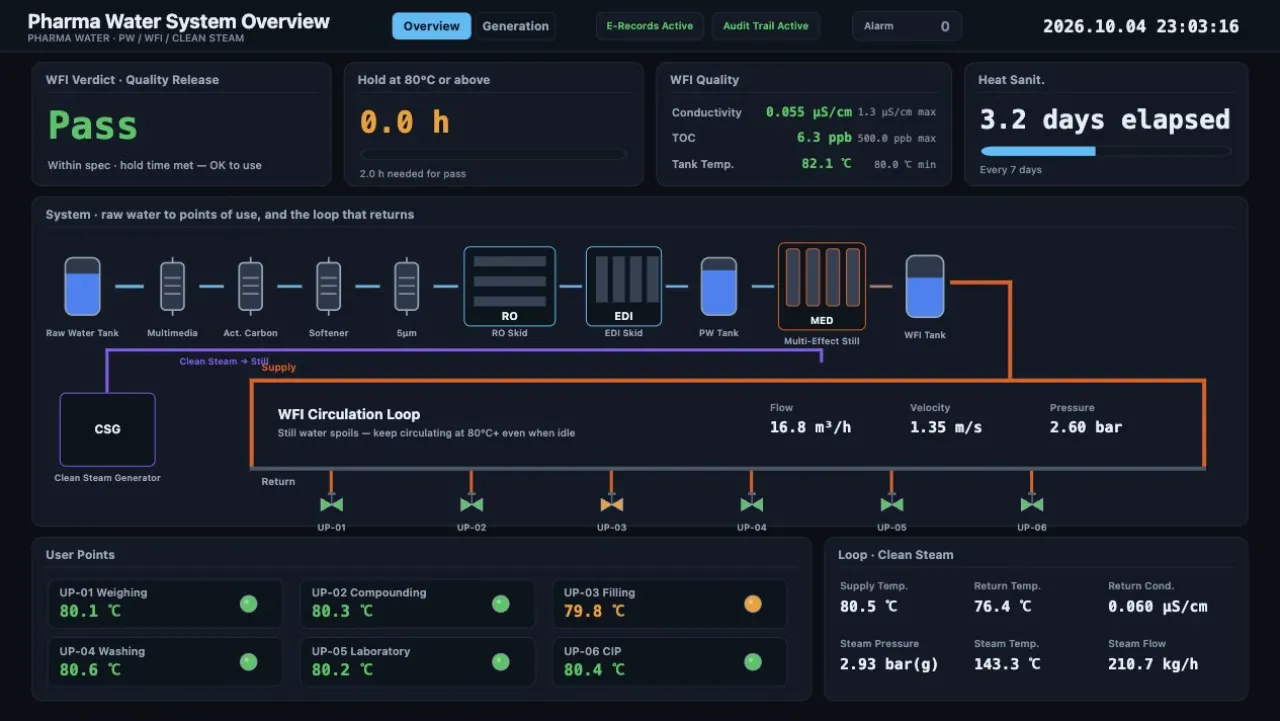1280x721 pixels.
Task: Click the Steam Flow 210.7 kg/h value
Action: point(1153,664)
